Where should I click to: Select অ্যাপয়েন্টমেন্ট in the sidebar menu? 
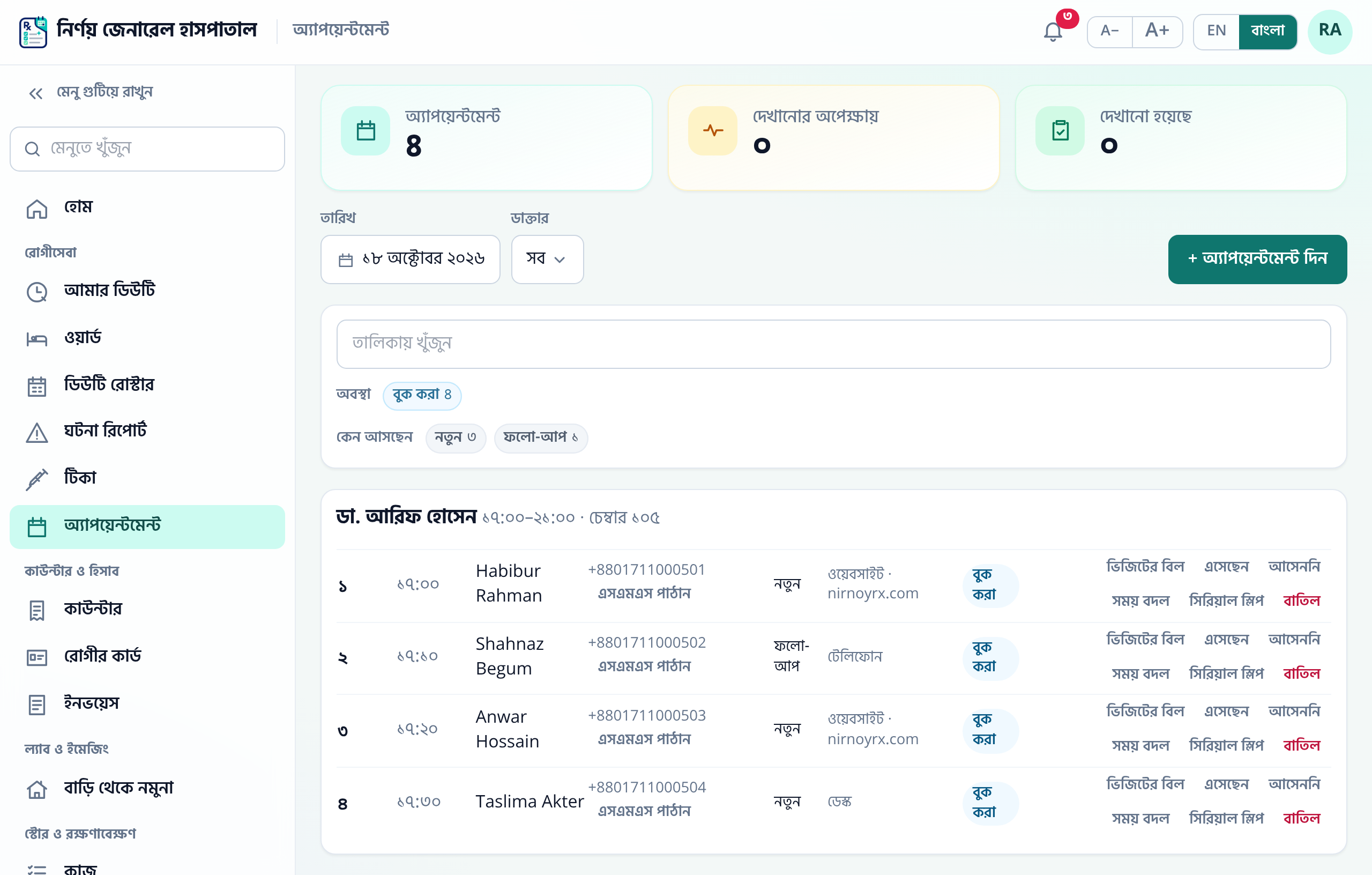pyautogui.click(x=147, y=527)
